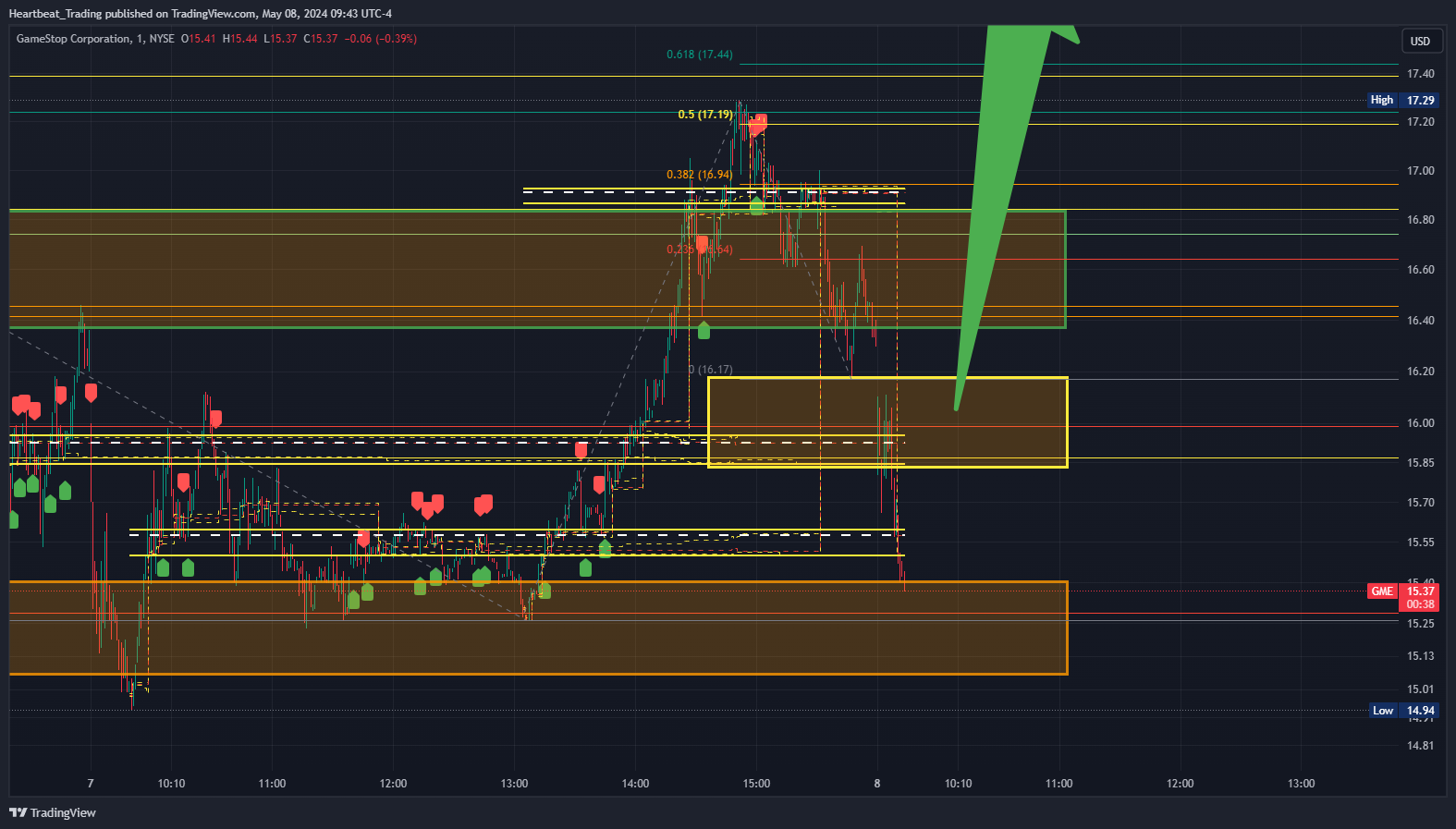Click the 16.20 price axis label

tap(1421, 372)
